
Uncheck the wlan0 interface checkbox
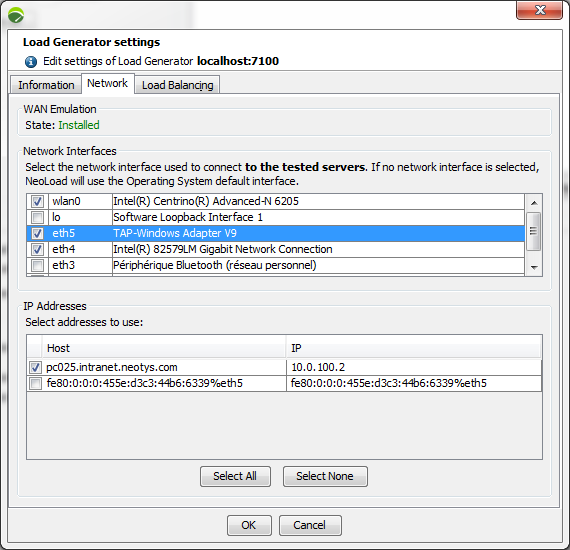pos(37,201)
